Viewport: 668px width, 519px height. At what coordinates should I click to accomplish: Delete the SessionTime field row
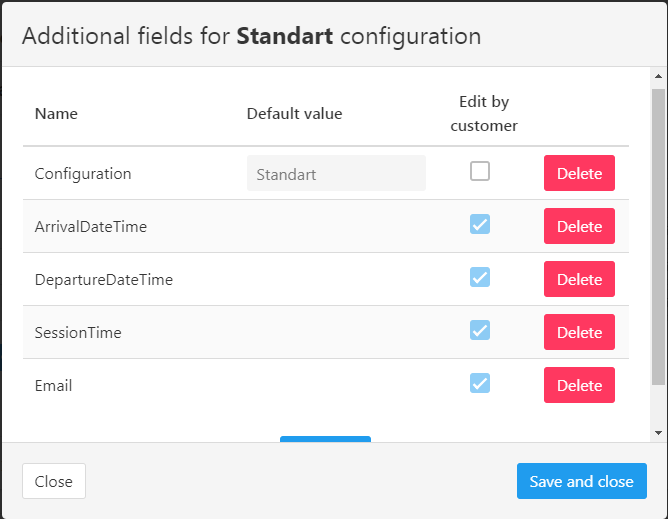579,332
